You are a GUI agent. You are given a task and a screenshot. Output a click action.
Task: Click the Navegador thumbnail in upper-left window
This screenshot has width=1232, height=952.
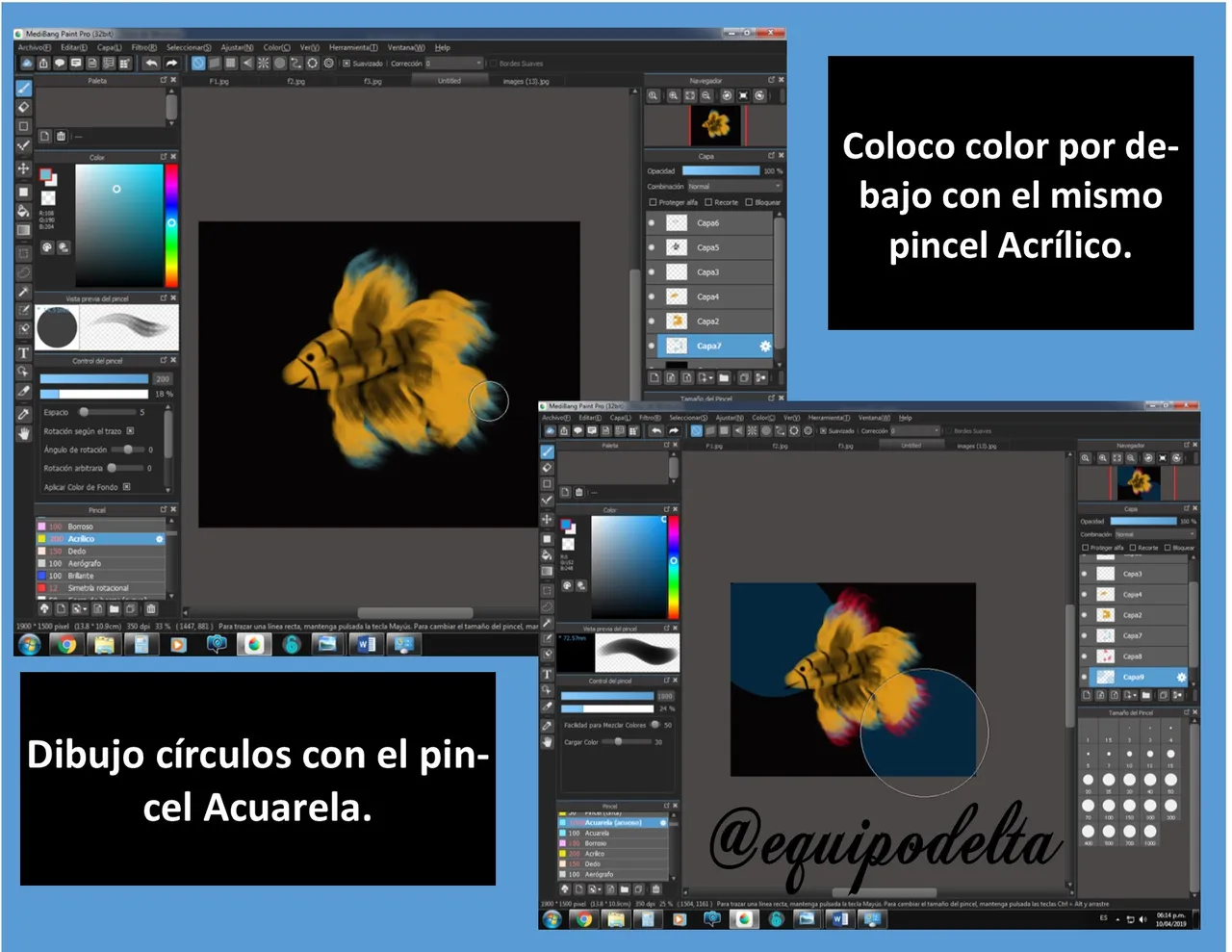click(x=716, y=124)
